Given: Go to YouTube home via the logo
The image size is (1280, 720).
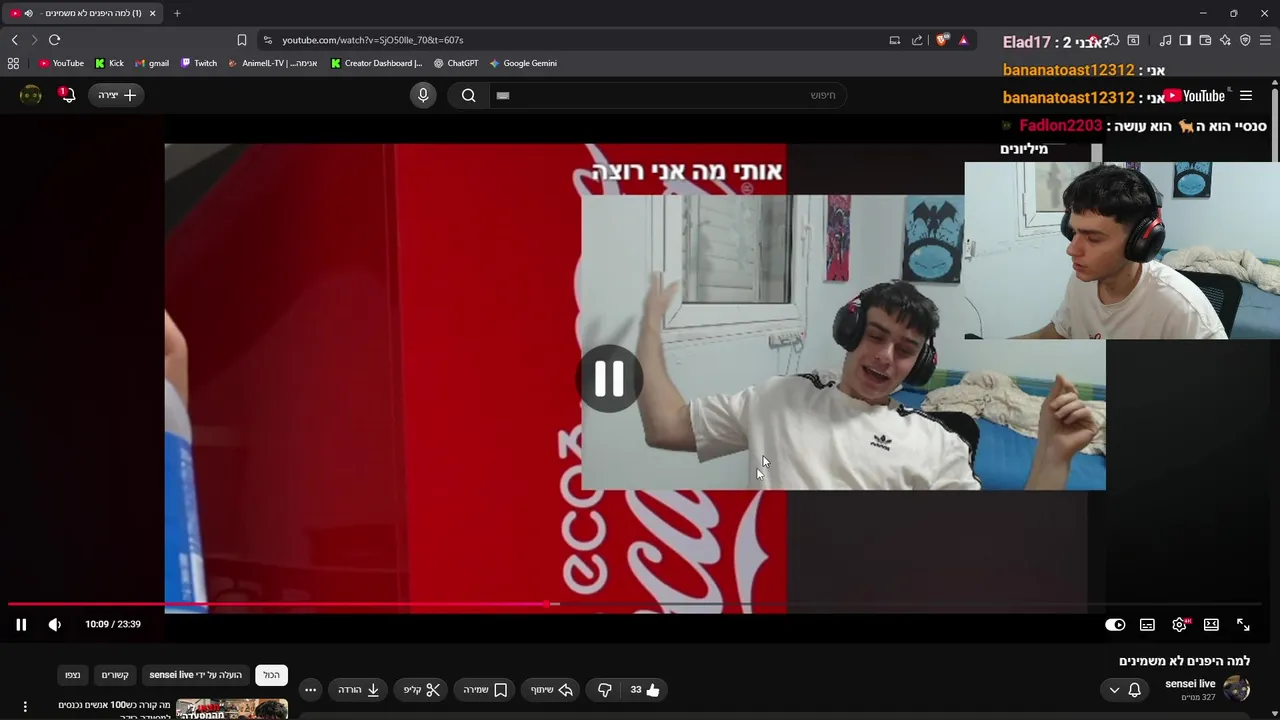Looking at the screenshot, I should [x=1196, y=96].
